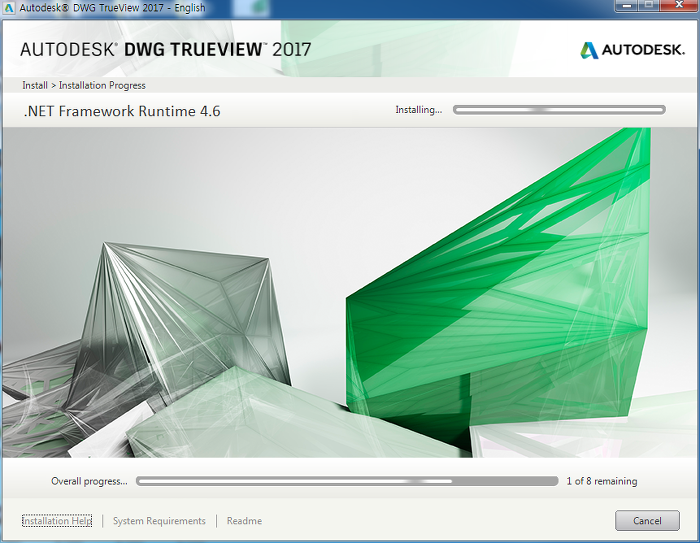Cancel the installation
The width and height of the screenshot is (700, 543).
point(647,521)
